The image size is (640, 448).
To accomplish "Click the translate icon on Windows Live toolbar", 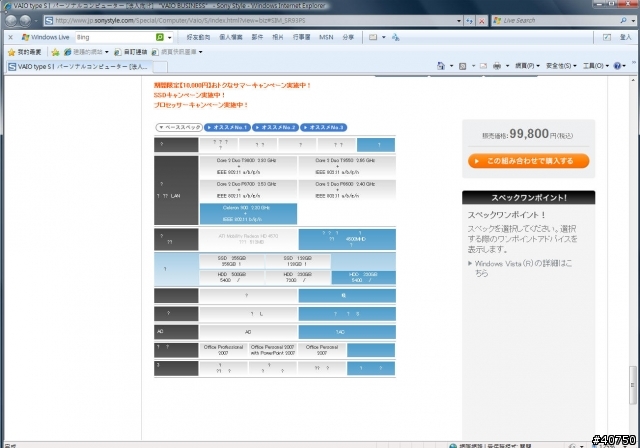I will click(x=396, y=38).
